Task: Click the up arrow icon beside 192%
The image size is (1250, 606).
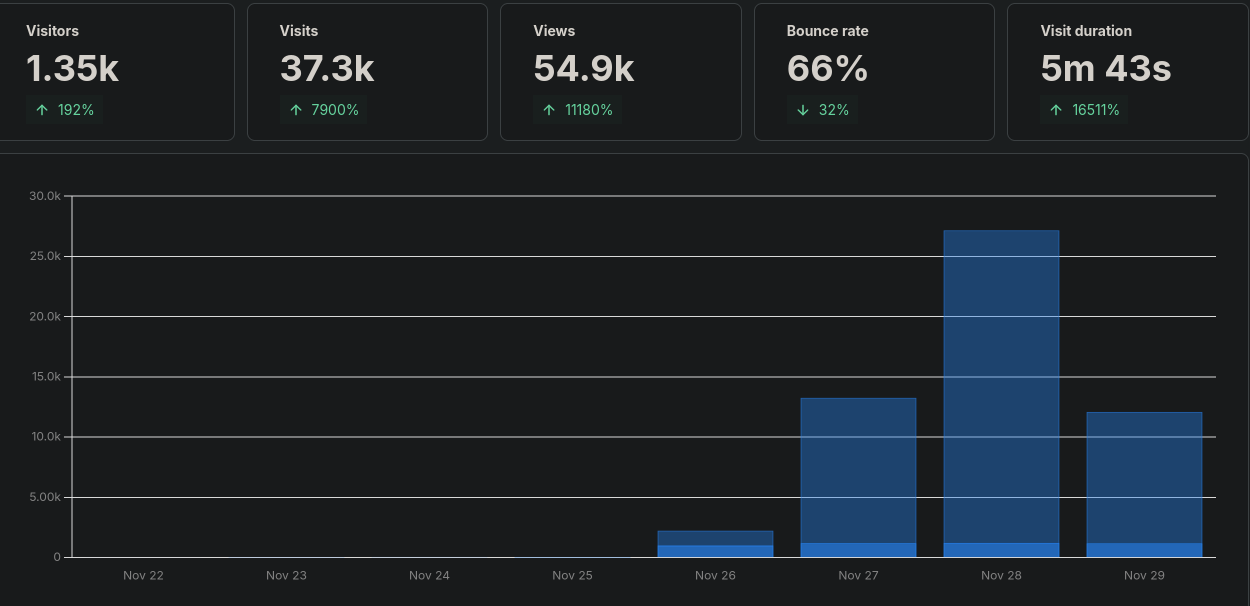Action: pos(42,110)
